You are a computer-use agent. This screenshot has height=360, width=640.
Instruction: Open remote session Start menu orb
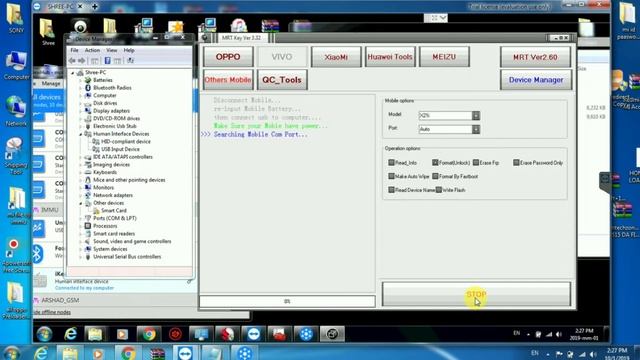pos(44,334)
